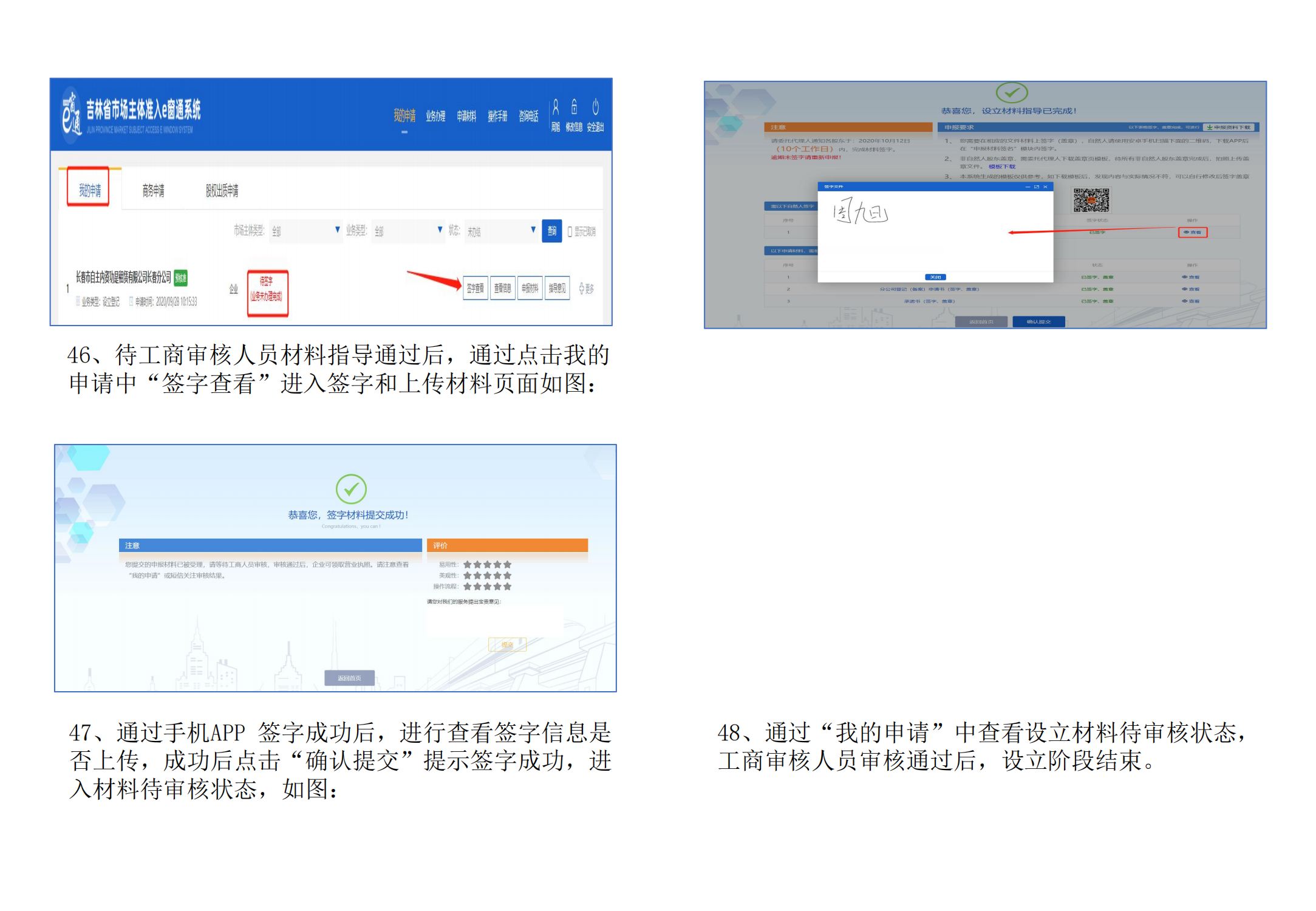Rate 易用性 with the fifth star

coord(508,565)
